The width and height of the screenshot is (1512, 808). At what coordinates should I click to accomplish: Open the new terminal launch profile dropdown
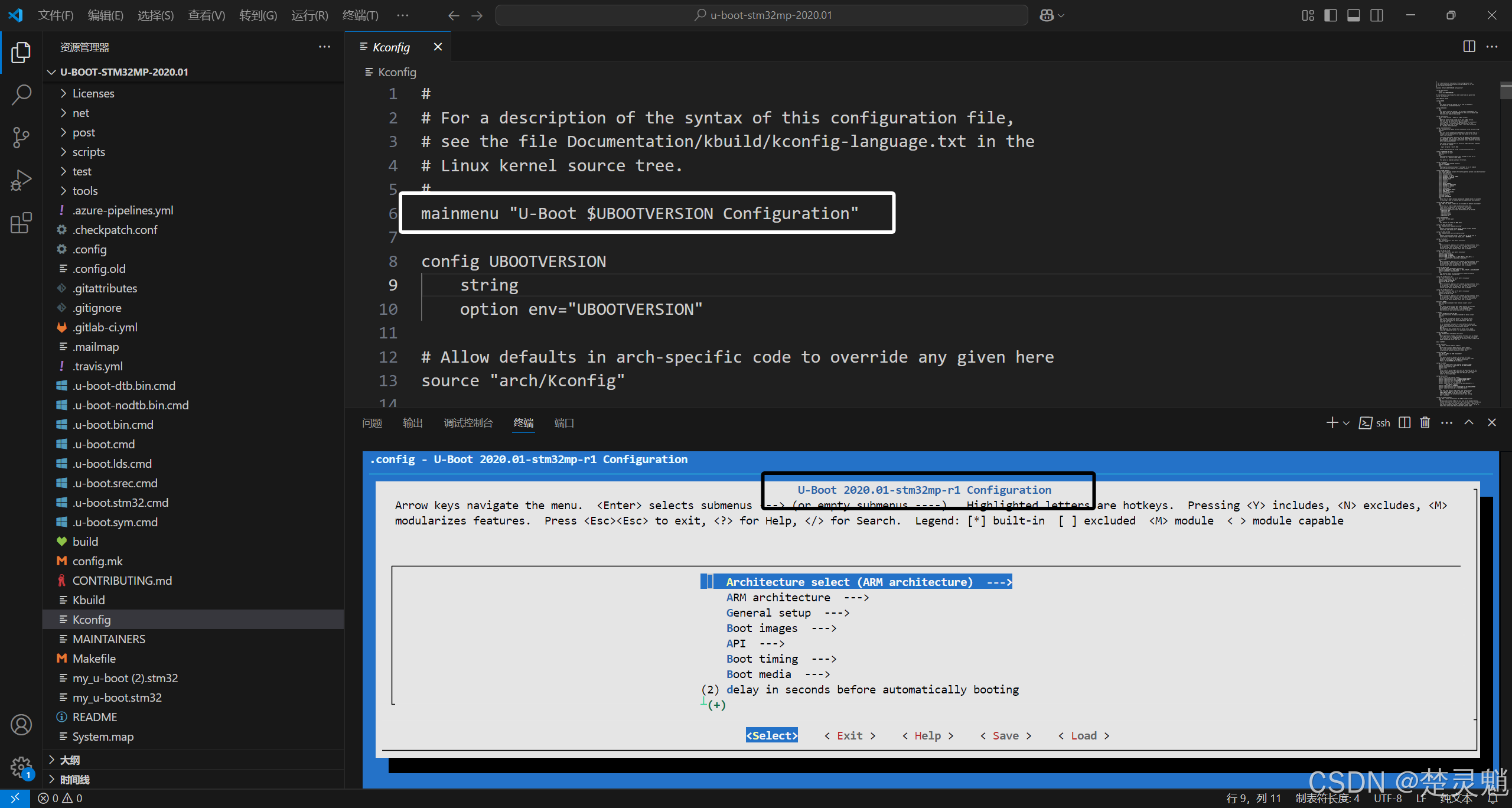coord(1347,423)
